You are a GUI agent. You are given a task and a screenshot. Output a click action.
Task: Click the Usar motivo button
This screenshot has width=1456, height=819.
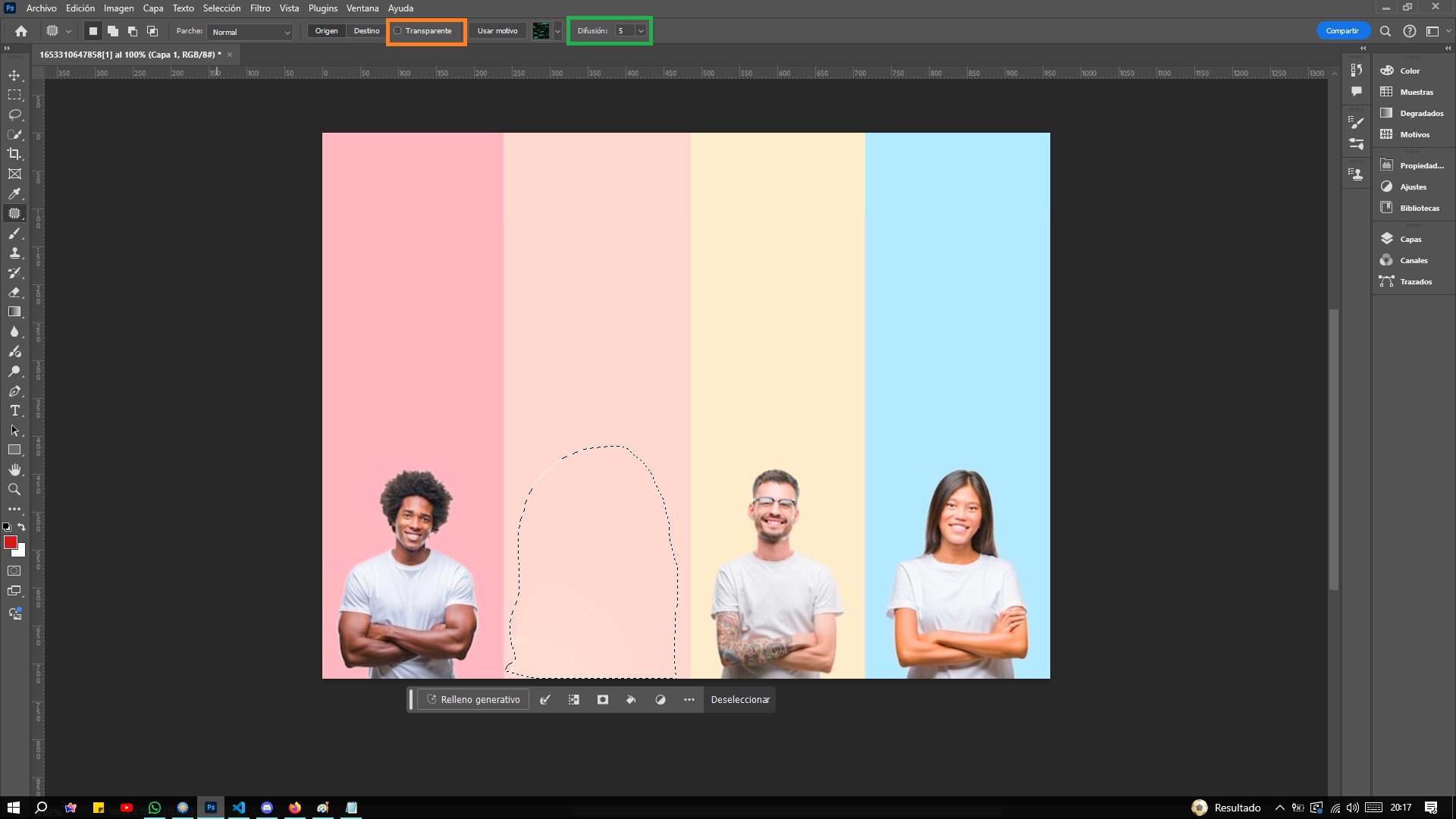pos(497,31)
